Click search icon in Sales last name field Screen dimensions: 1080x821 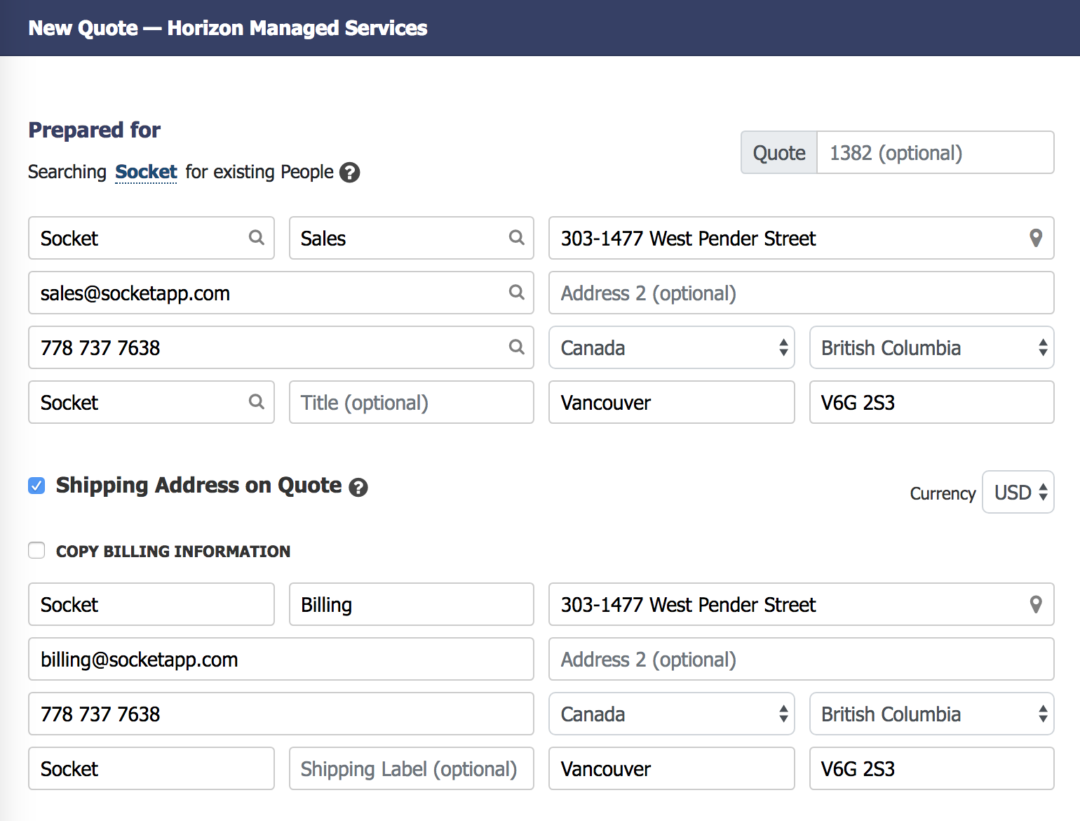coord(517,238)
